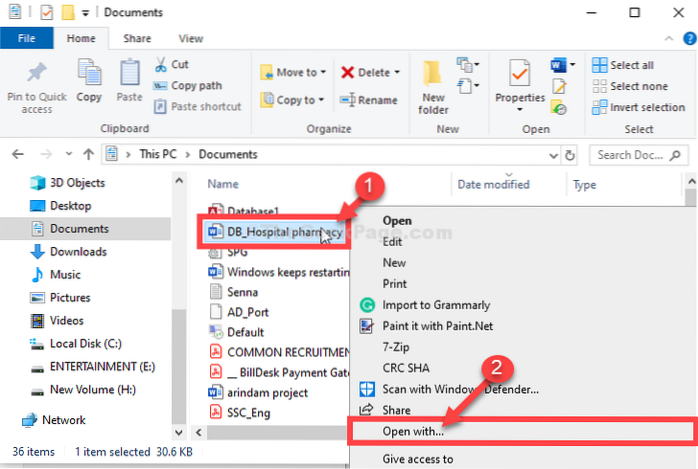Click the Rename button in Organize
Screen dimensions: 698x469
369,100
